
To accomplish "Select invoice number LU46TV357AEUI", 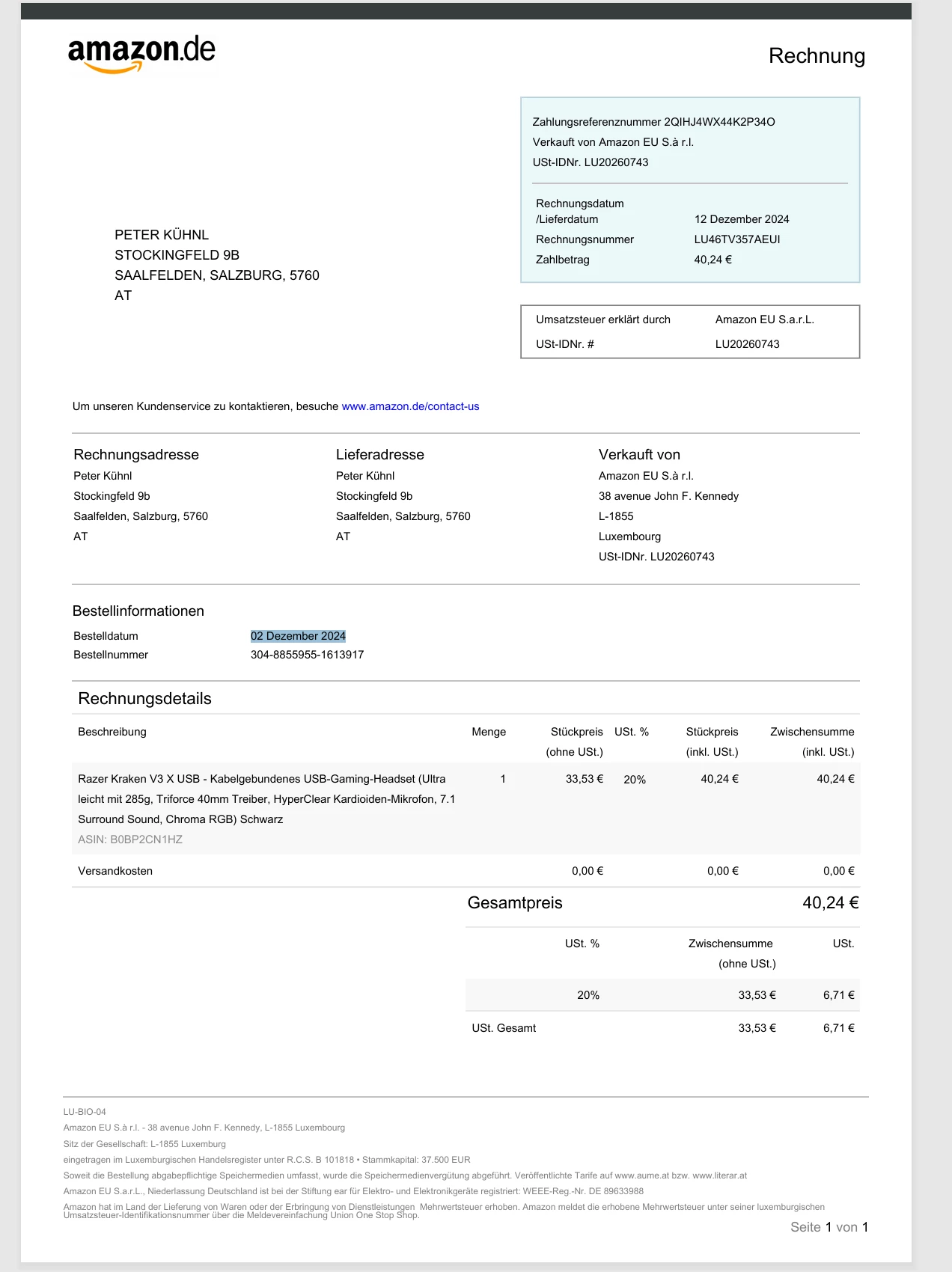I will 737,239.
